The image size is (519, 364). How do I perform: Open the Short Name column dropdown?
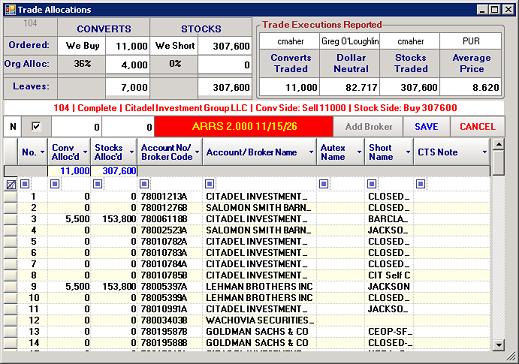pos(408,152)
